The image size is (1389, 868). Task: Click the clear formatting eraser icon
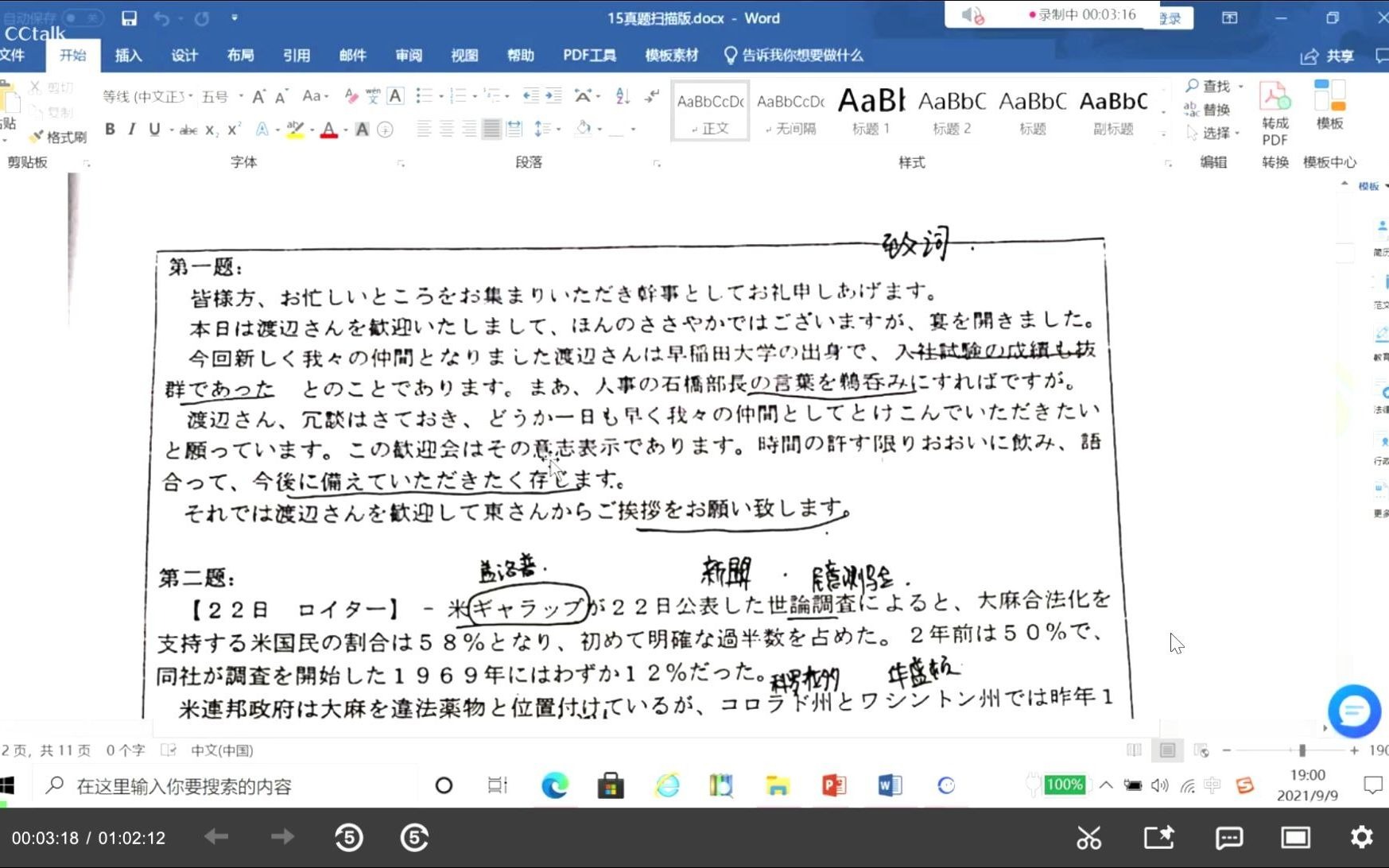[x=351, y=96]
